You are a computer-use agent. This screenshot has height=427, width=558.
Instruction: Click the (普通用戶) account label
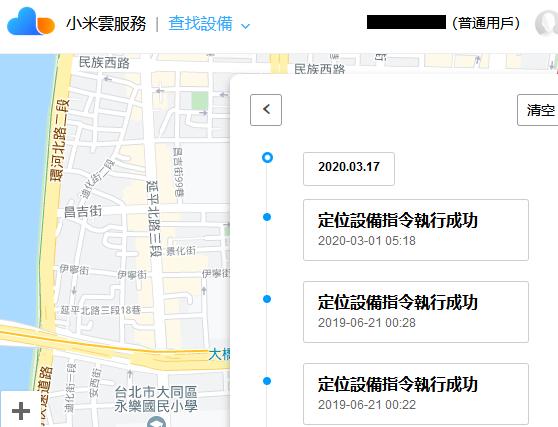486,23
